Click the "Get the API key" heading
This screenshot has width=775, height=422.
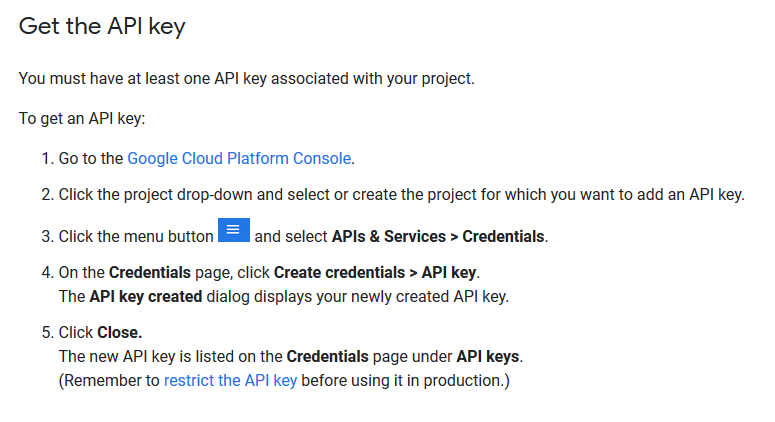click(102, 27)
